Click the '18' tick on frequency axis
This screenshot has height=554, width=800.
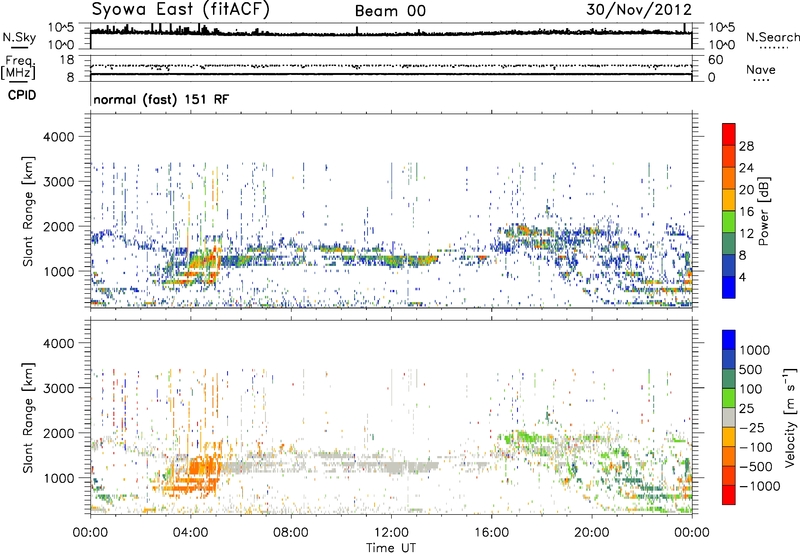(67, 60)
